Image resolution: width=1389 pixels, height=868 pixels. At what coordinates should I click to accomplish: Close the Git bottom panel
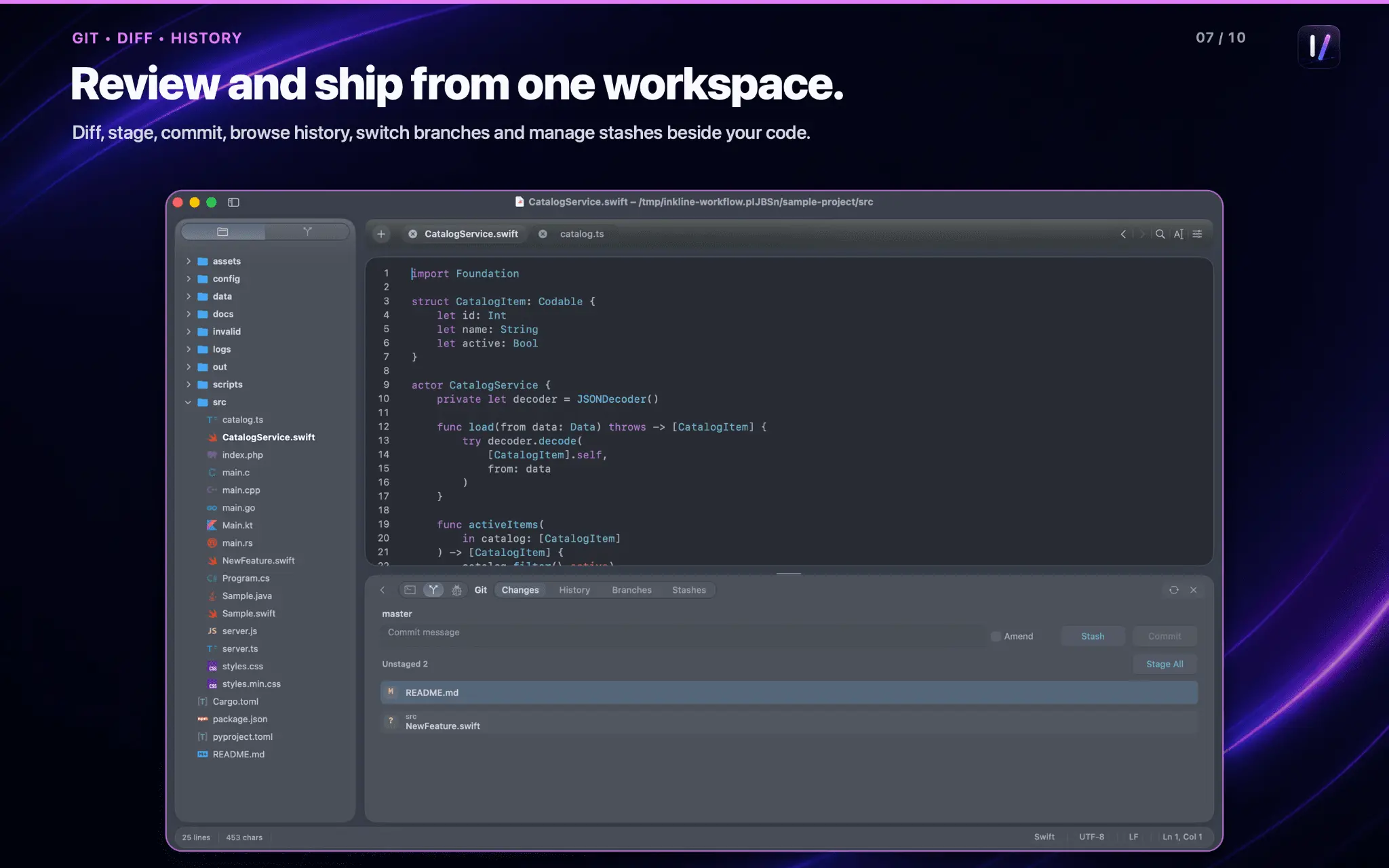tap(1194, 590)
